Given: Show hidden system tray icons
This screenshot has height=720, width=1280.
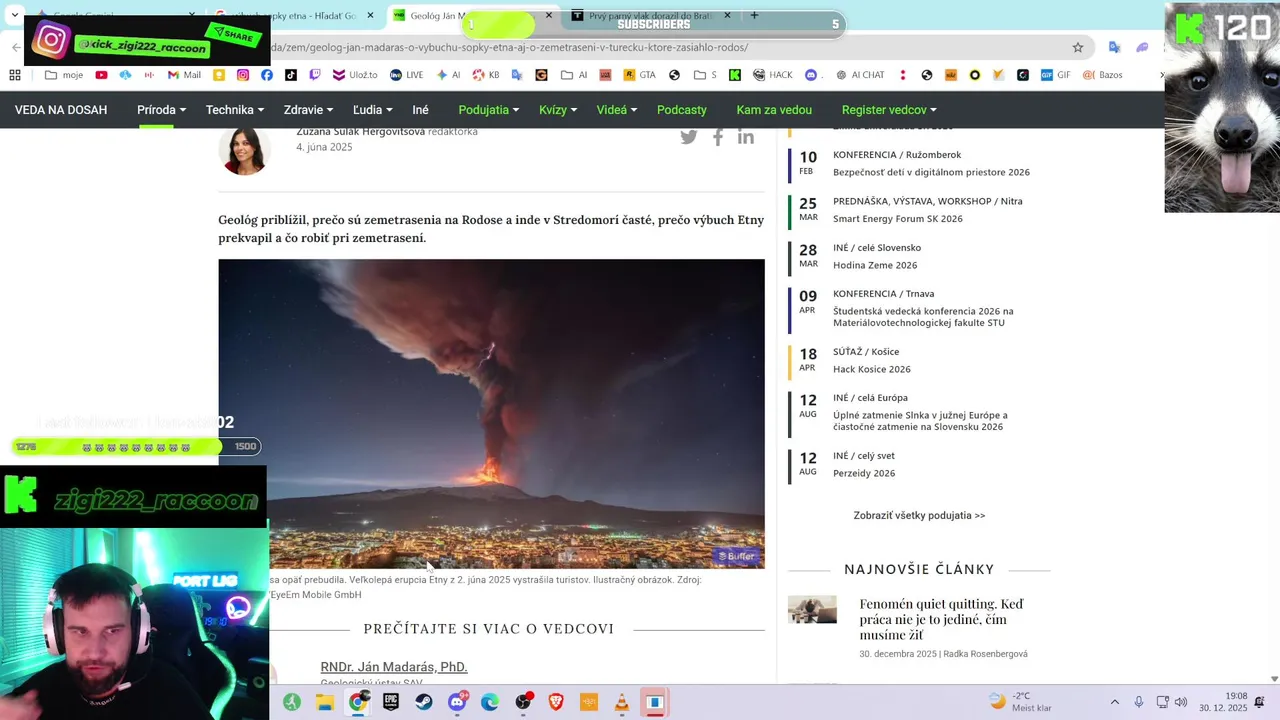Looking at the screenshot, I should [x=1115, y=702].
